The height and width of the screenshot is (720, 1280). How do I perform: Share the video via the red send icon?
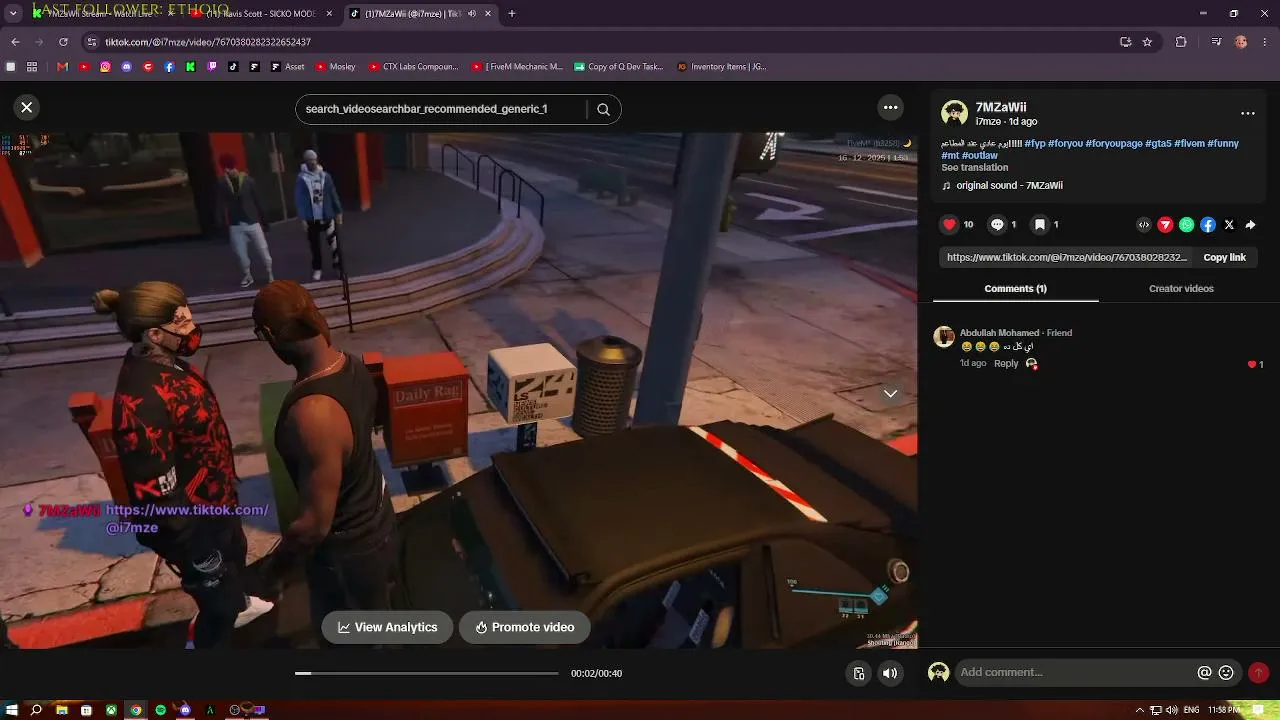tap(1165, 225)
